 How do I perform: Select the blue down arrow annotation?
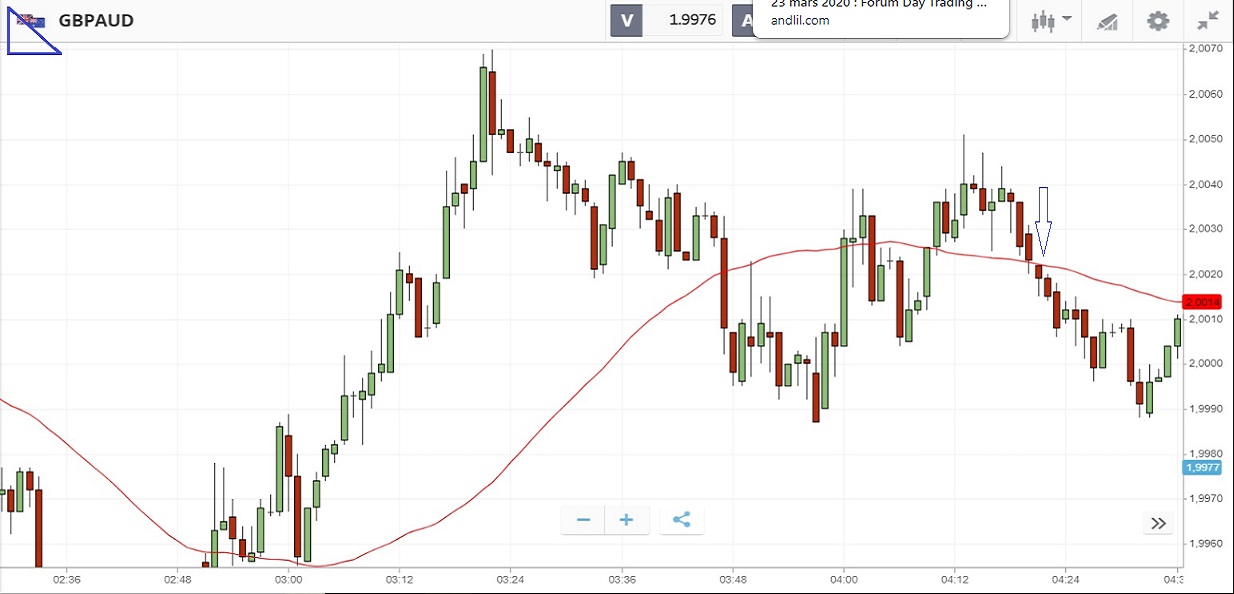point(1043,220)
